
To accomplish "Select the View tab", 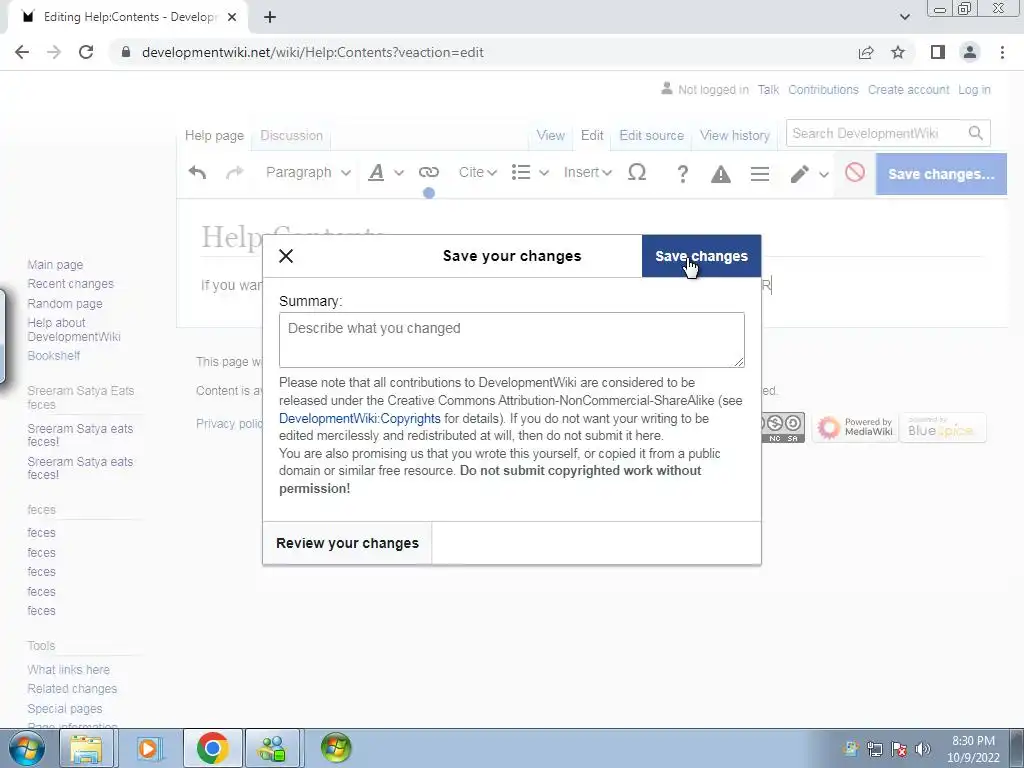I will [x=551, y=135].
